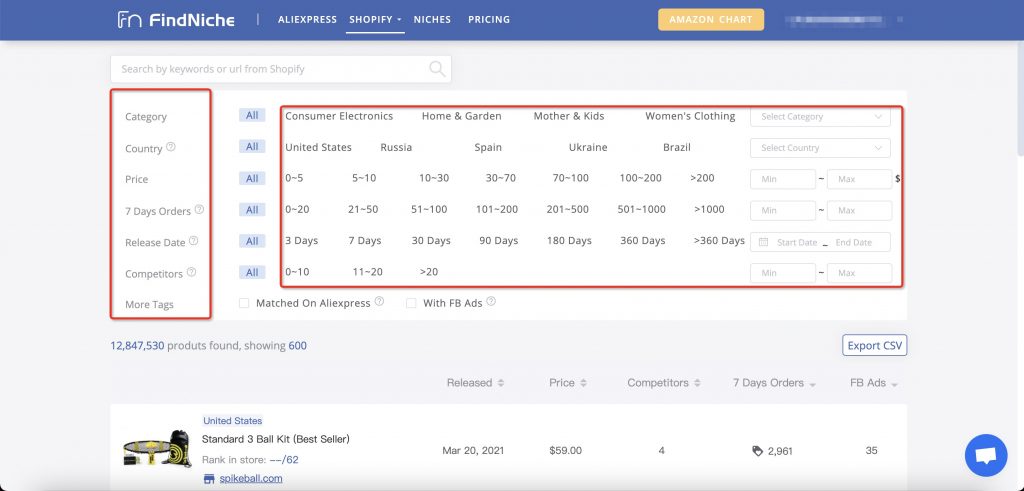Click the Export CSV button
Image resolution: width=1024 pixels, height=491 pixels.
click(x=874, y=345)
